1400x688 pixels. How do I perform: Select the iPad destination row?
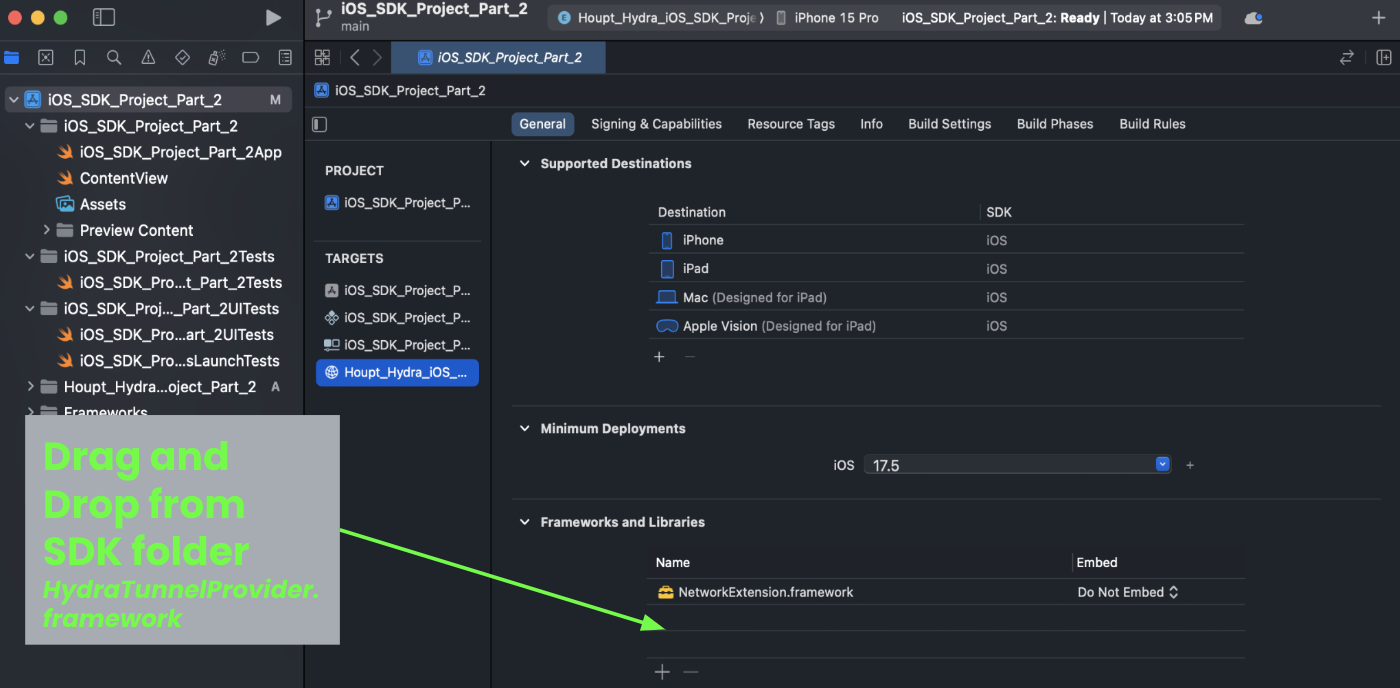click(947, 269)
